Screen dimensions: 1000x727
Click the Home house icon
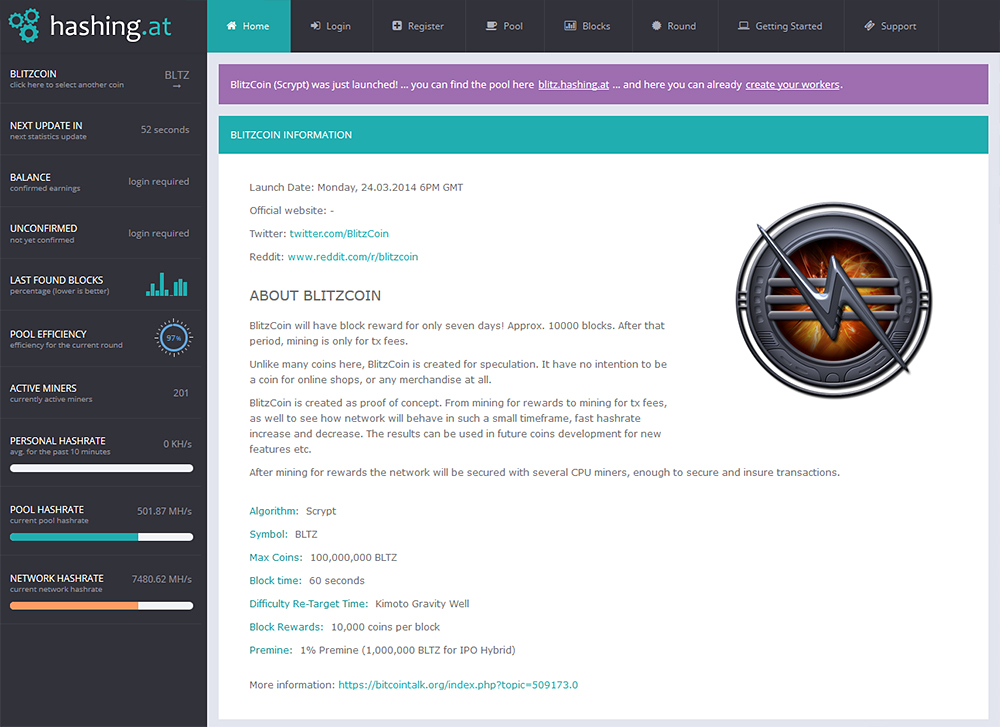[232, 26]
